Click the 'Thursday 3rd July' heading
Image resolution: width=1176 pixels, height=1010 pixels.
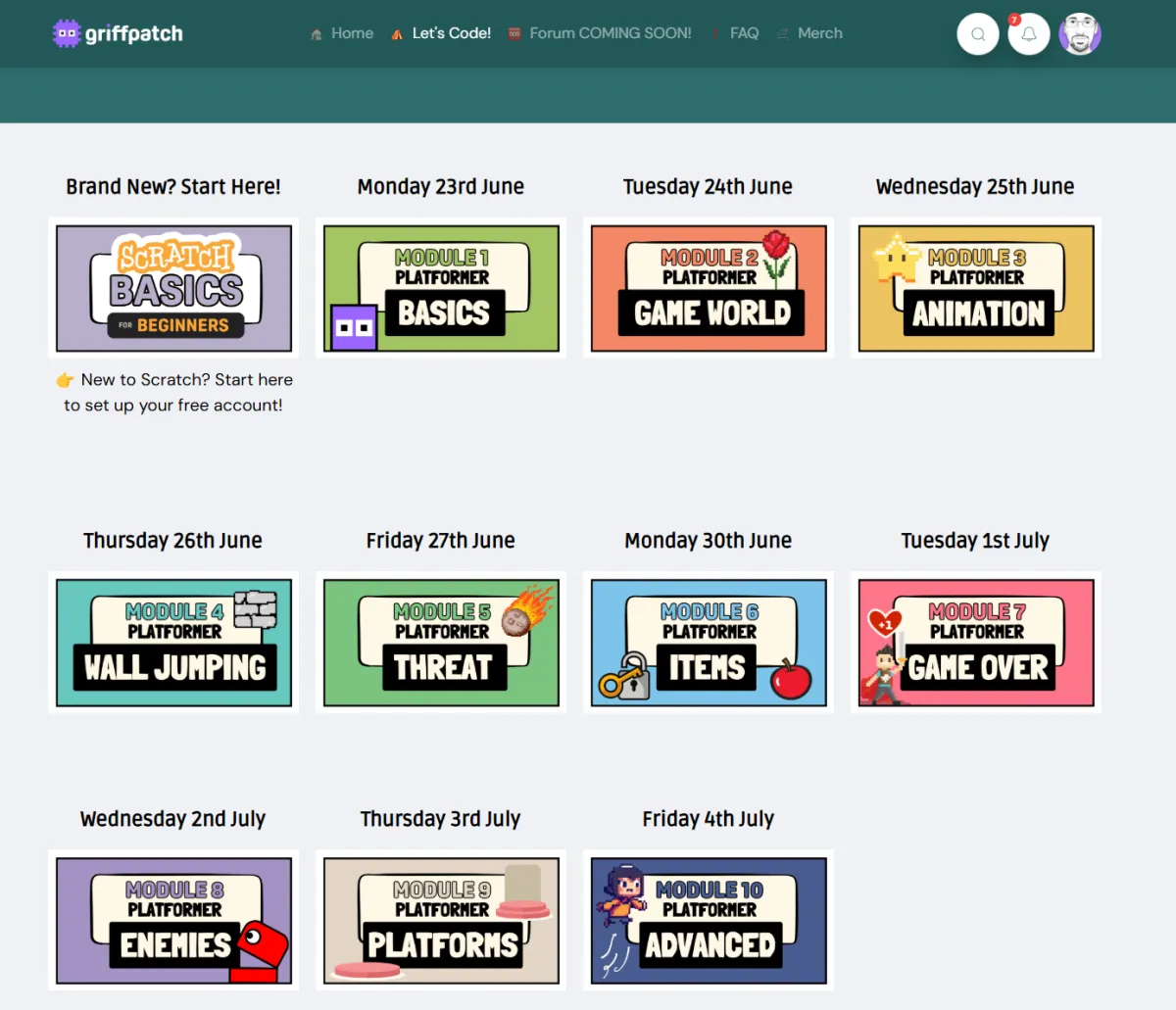click(x=440, y=819)
